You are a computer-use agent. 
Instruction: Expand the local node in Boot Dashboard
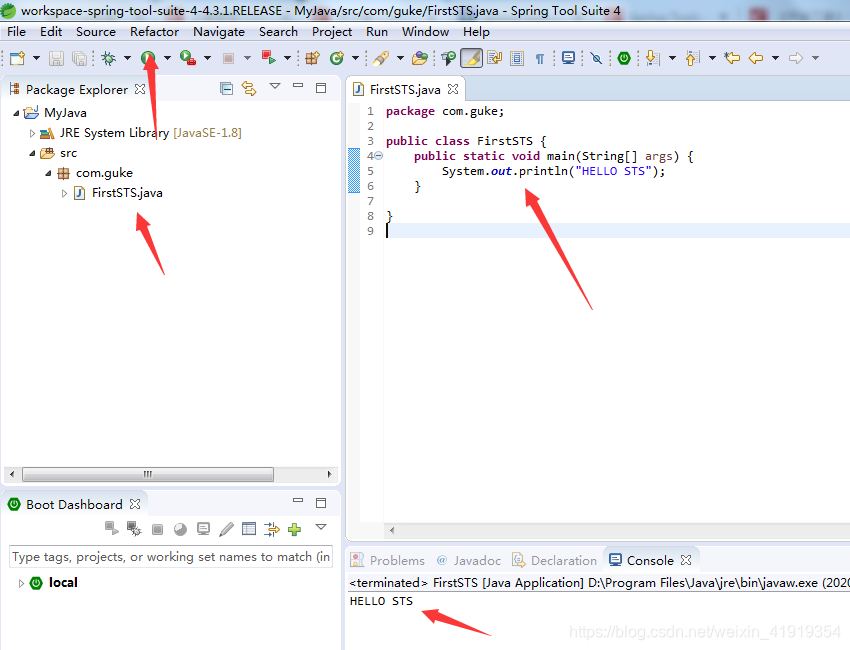point(20,582)
